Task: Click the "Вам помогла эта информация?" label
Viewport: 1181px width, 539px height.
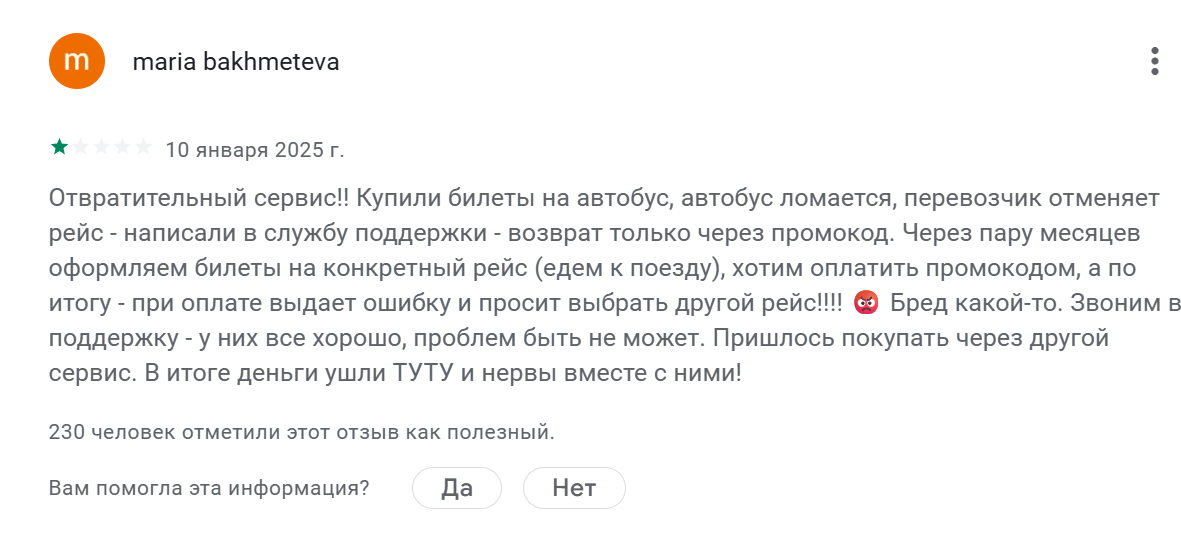Action: pyautogui.click(x=209, y=488)
